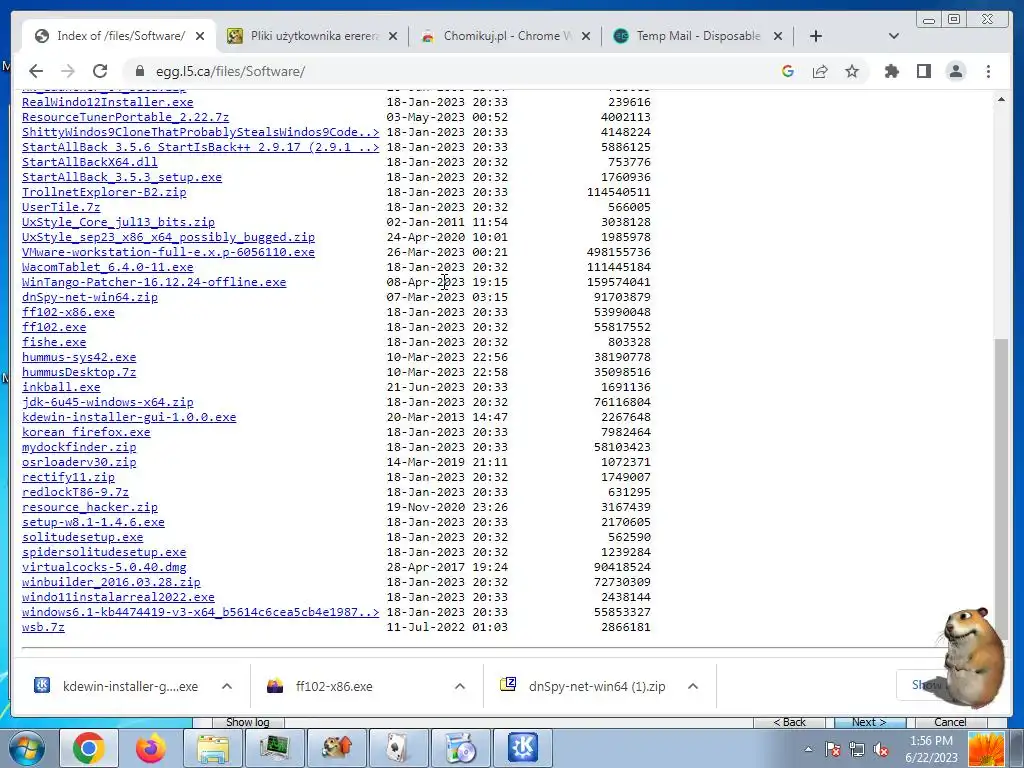Click the spidersolitudesetup.exe link
This screenshot has height=768, width=1024.
point(104,552)
